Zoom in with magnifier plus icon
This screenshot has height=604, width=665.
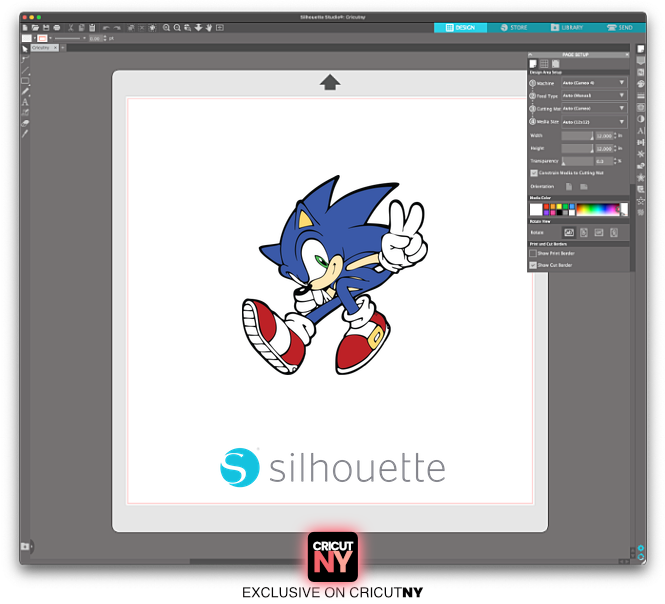166,28
